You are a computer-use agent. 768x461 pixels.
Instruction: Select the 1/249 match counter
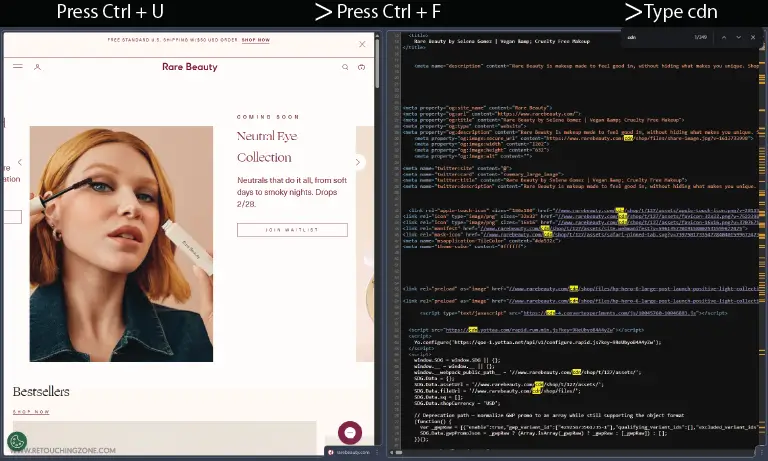click(700, 37)
